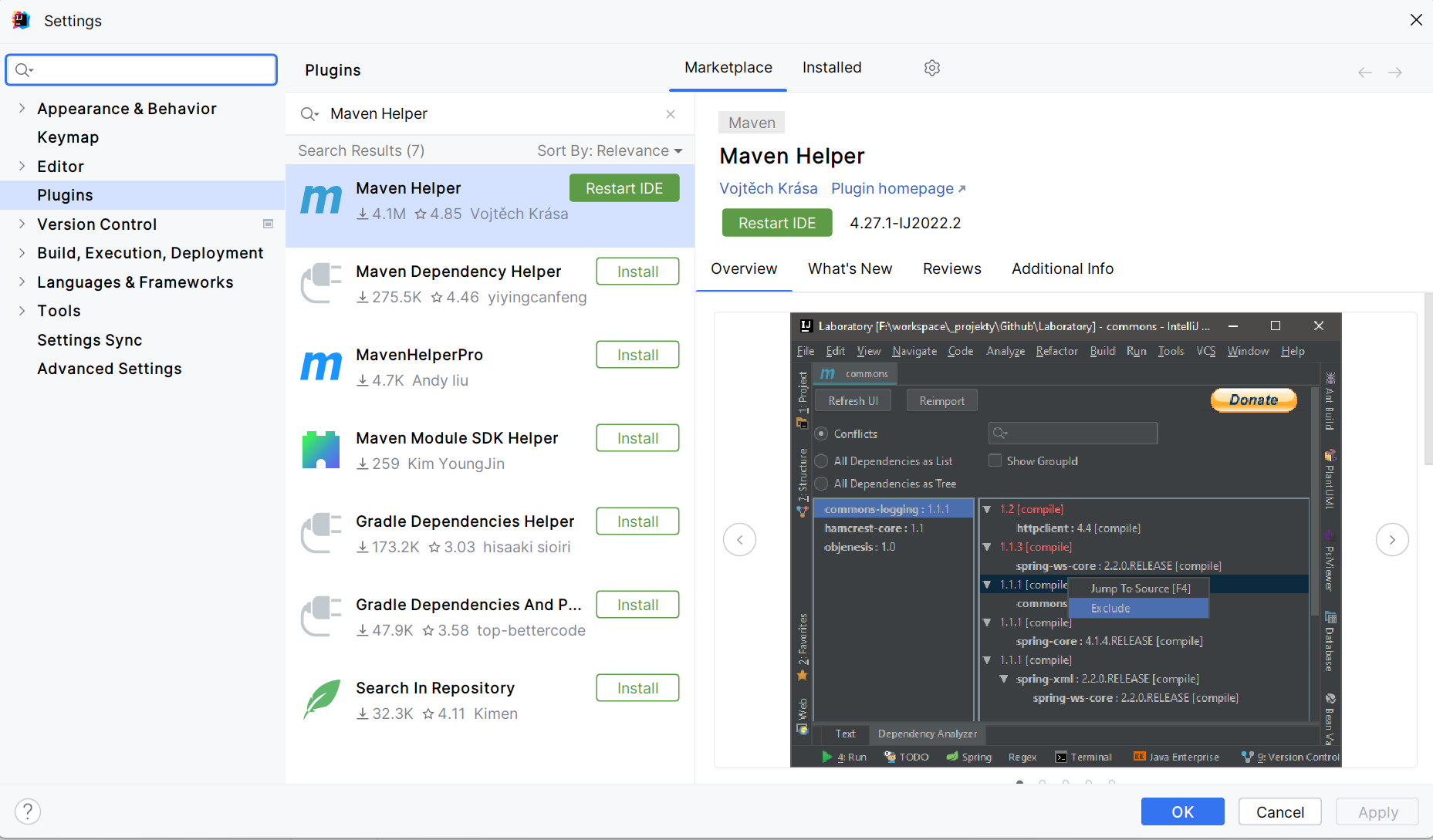Click the Gradle Dependencies Helper plug icon
The image size is (1433, 840).
click(321, 533)
